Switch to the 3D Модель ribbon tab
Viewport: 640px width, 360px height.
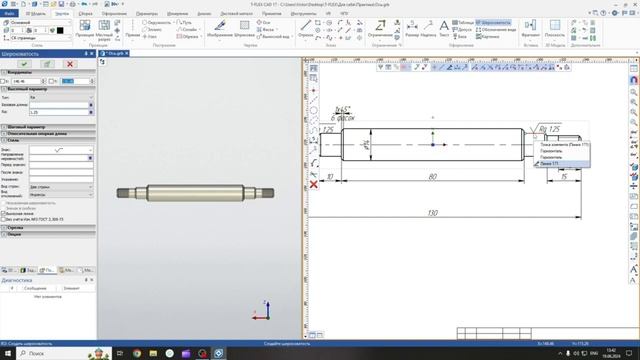click(x=36, y=13)
